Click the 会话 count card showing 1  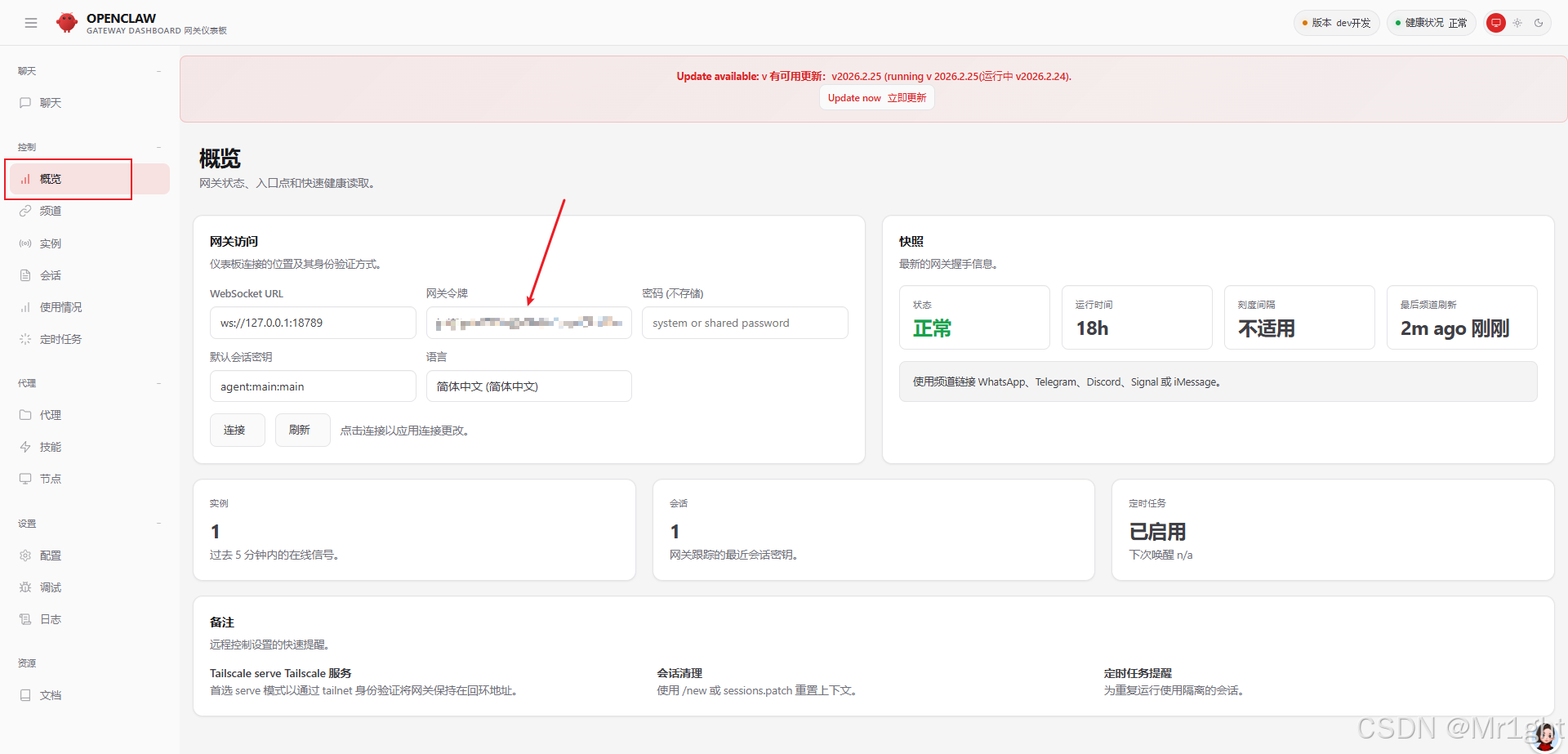click(874, 530)
